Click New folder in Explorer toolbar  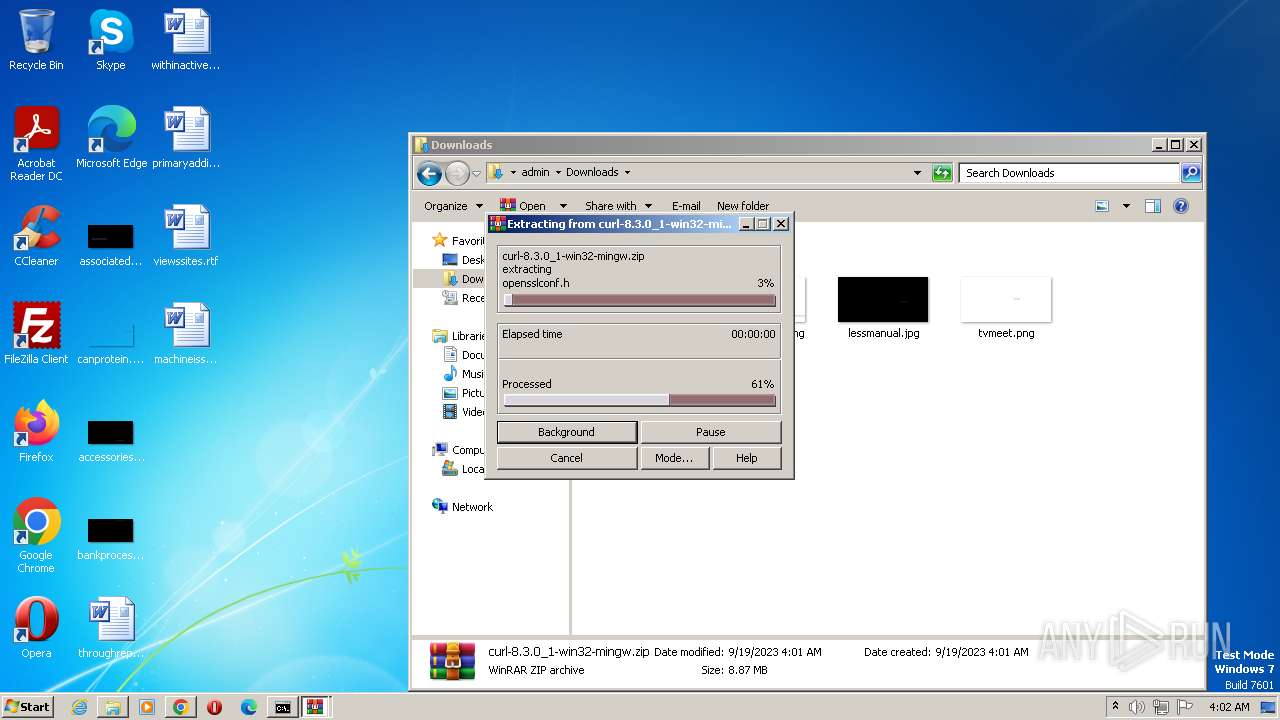coord(743,206)
